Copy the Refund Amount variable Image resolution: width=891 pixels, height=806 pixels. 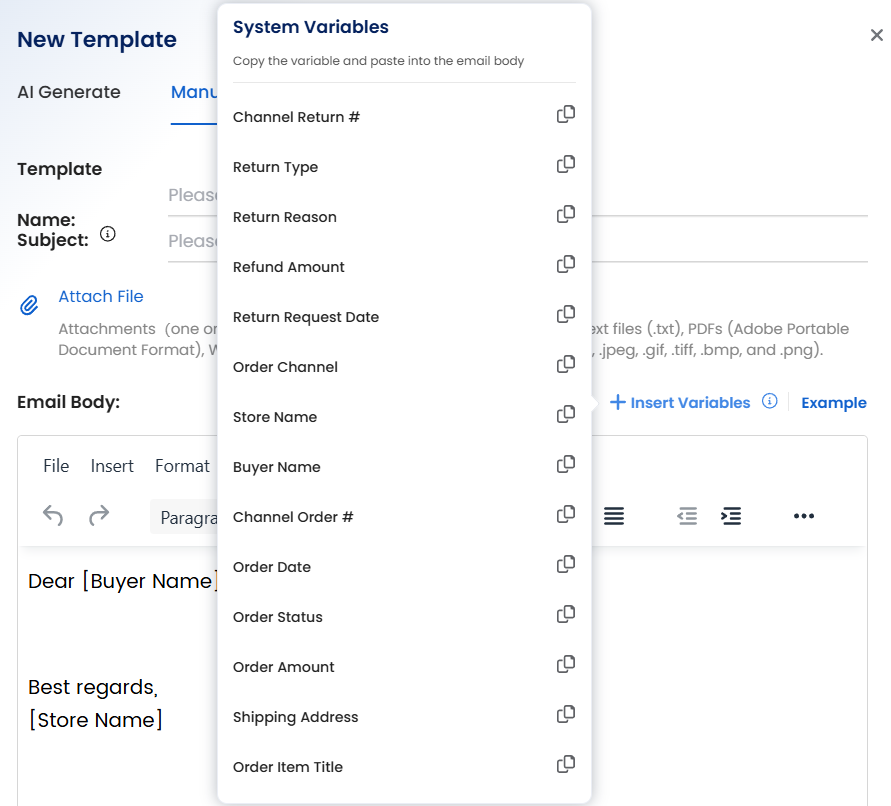pyautogui.click(x=565, y=265)
